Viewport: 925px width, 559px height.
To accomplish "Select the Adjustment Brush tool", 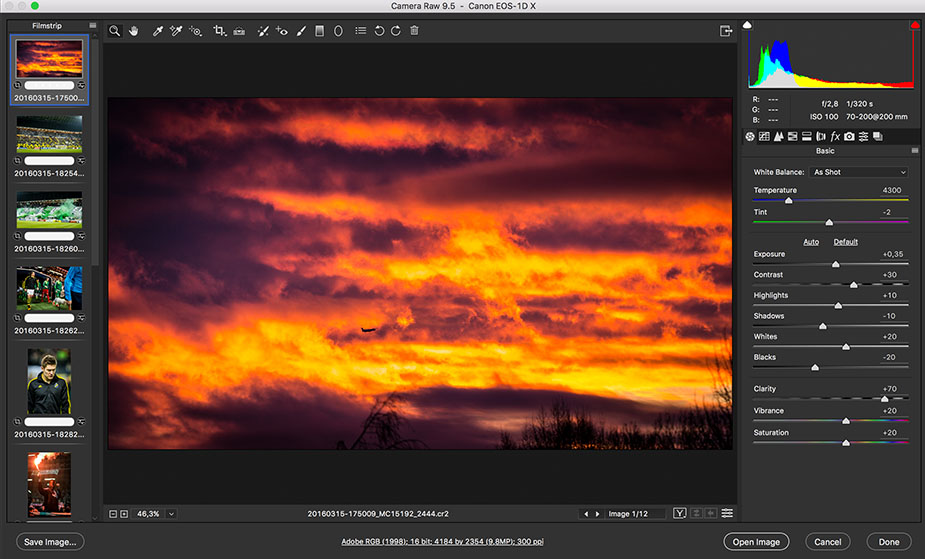I will click(301, 32).
